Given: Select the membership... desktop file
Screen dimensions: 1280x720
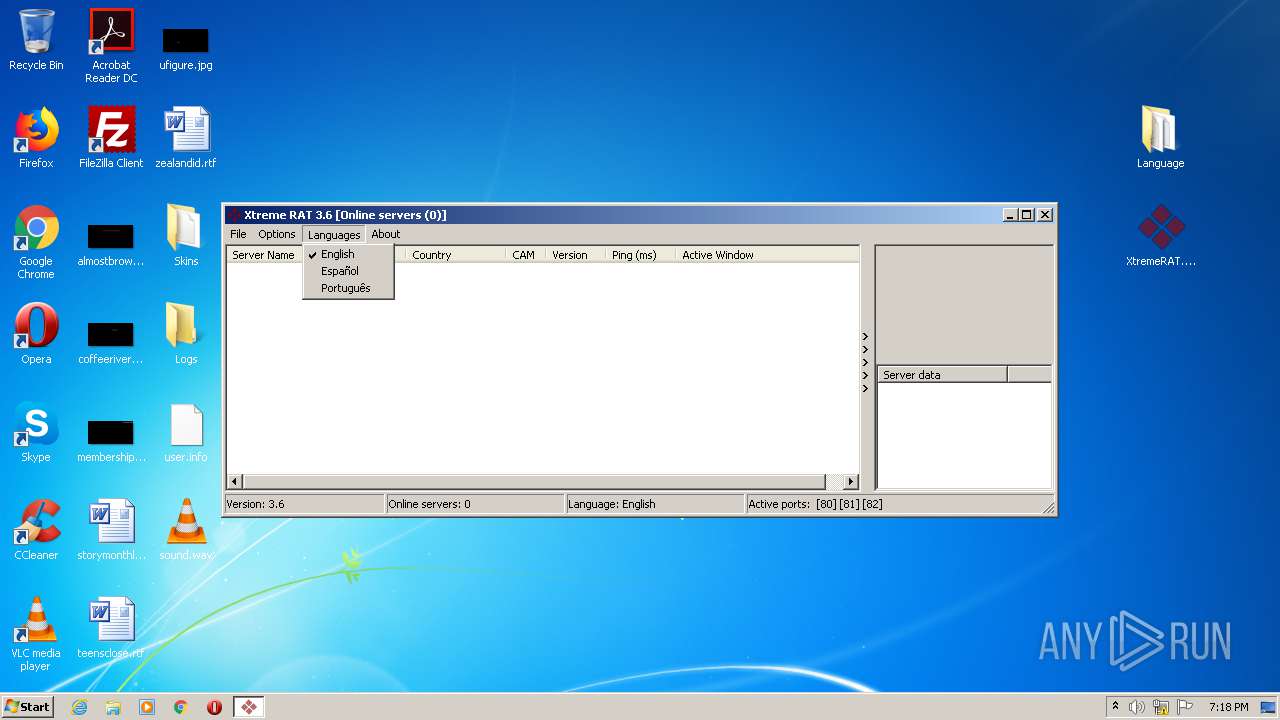Looking at the screenshot, I should pyautogui.click(x=111, y=441).
